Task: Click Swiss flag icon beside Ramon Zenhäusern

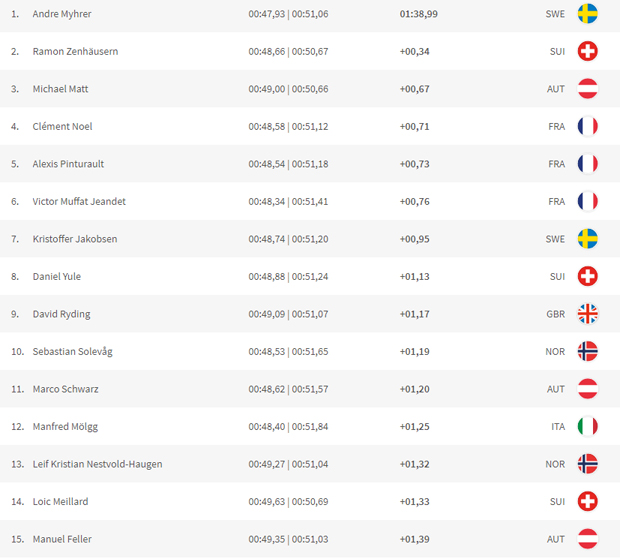Action: (x=588, y=51)
